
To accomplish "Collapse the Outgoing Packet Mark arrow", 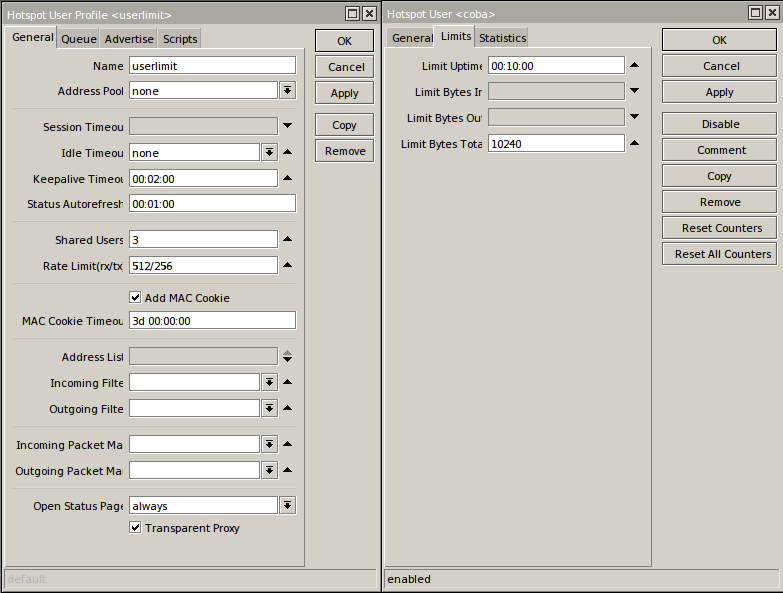I will [x=288, y=470].
